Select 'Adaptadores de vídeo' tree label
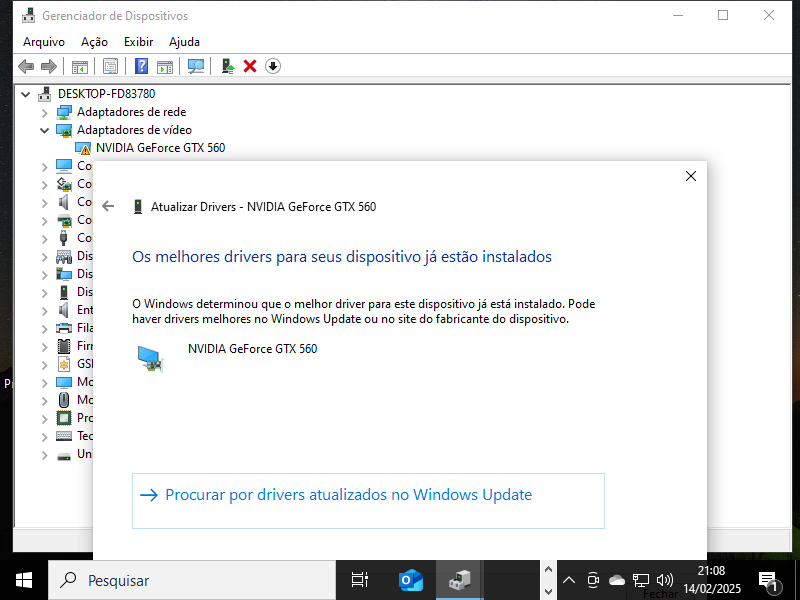Image resolution: width=800 pixels, height=600 pixels. (x=134, y=130)
